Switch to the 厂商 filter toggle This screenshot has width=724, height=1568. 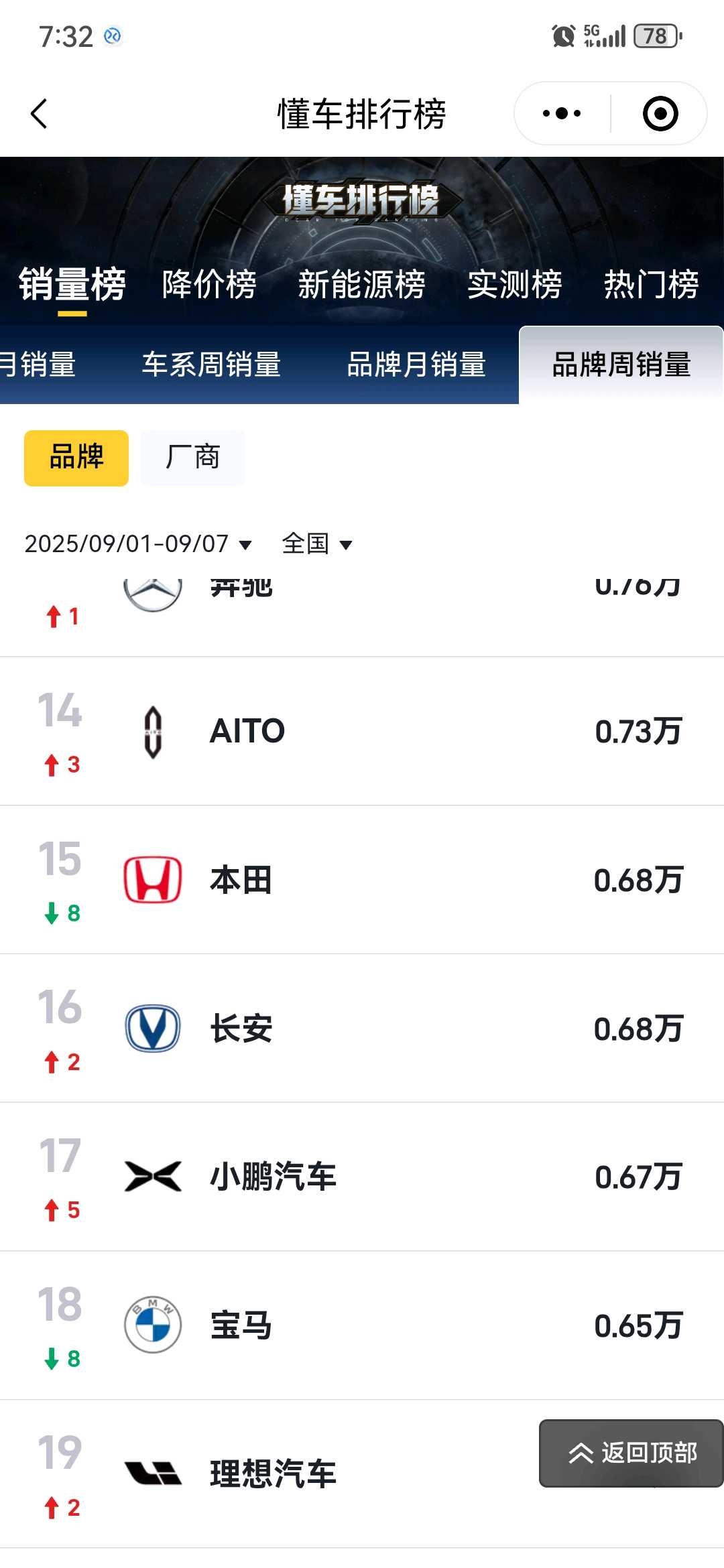tap(193, 458)
